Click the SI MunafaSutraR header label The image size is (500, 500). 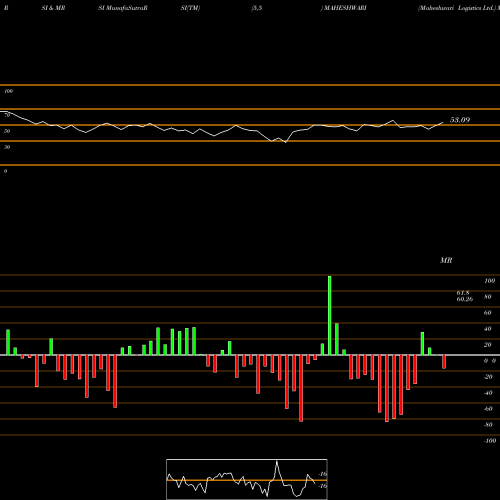pos(123,8)
